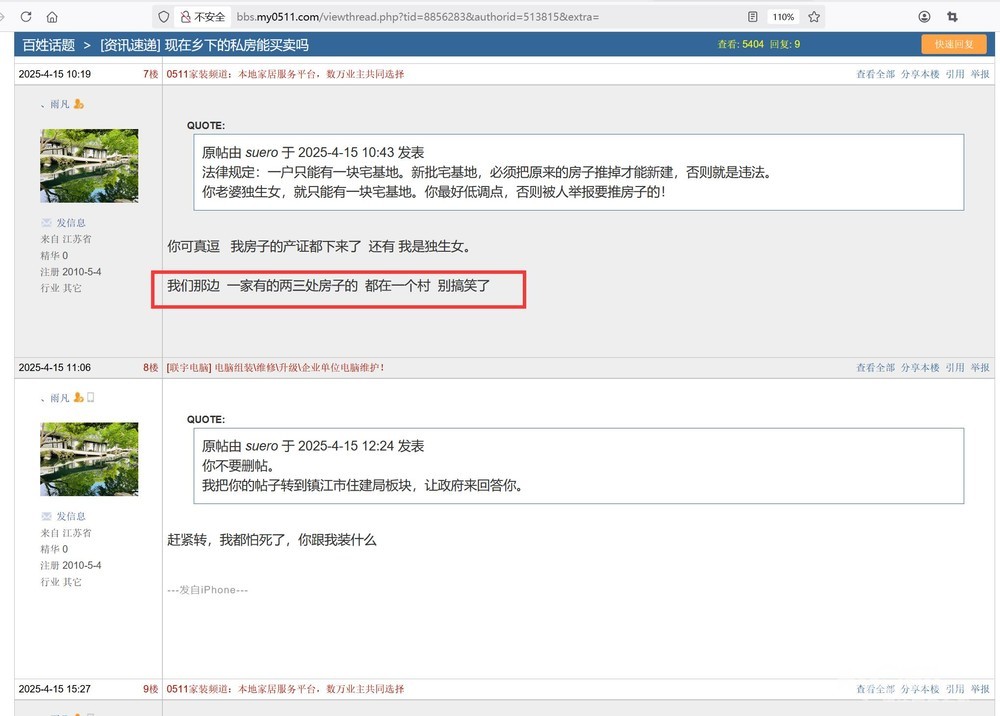Image resolution: width=1000 pixels, height=716 pixels.
Task: Open the extensions crop-shaped toolbar icon
Action: pos(952,17)
